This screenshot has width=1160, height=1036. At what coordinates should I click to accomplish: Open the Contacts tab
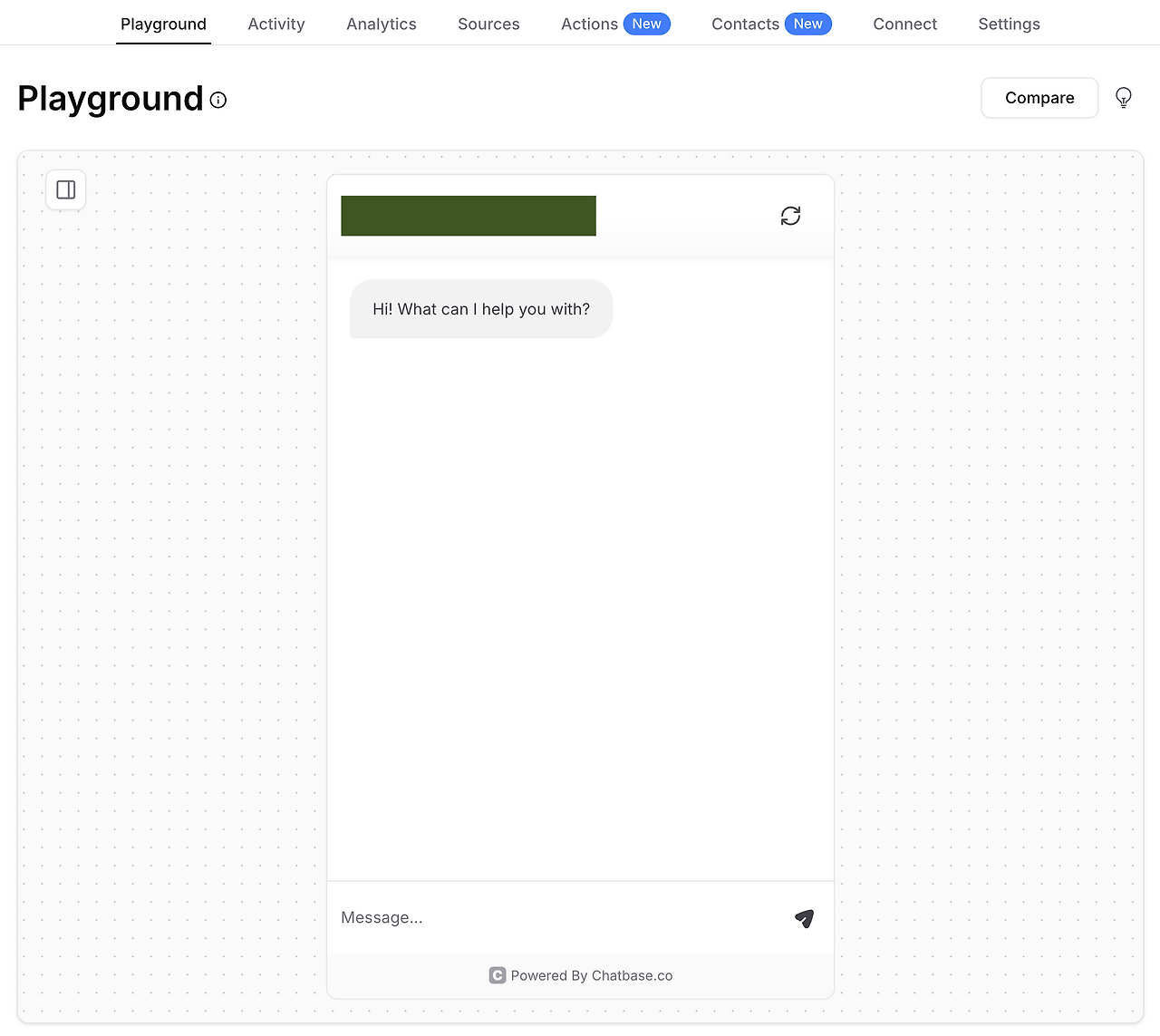click(745, 24)
